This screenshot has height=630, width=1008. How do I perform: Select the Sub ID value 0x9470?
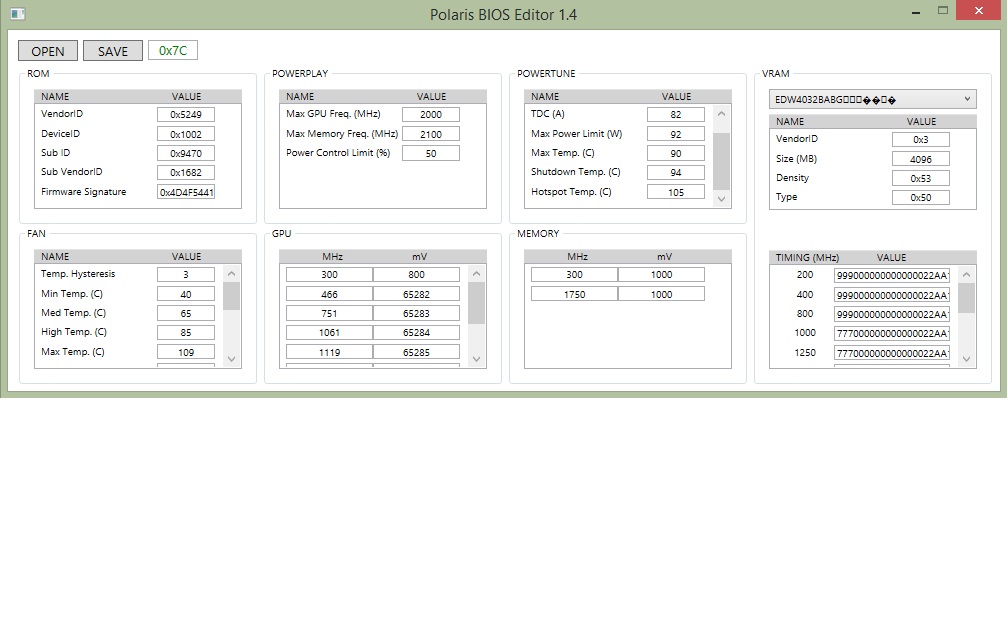tap(186, 153)
